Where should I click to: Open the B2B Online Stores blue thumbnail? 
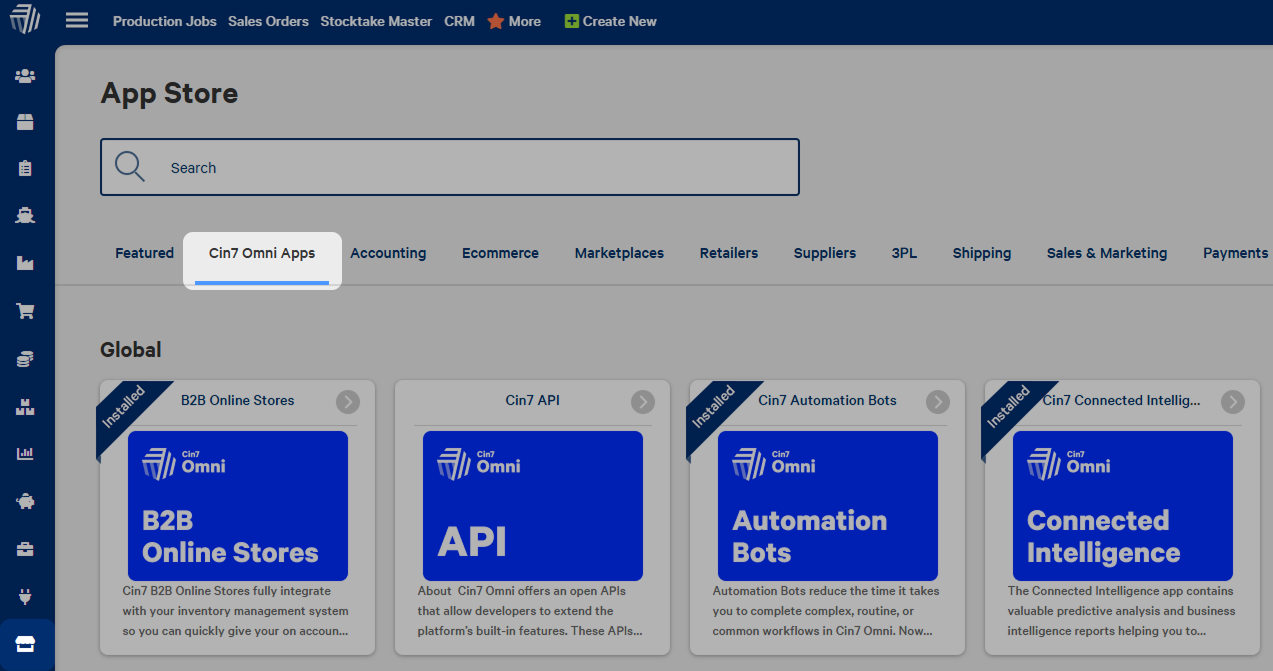tap(238, 506)
